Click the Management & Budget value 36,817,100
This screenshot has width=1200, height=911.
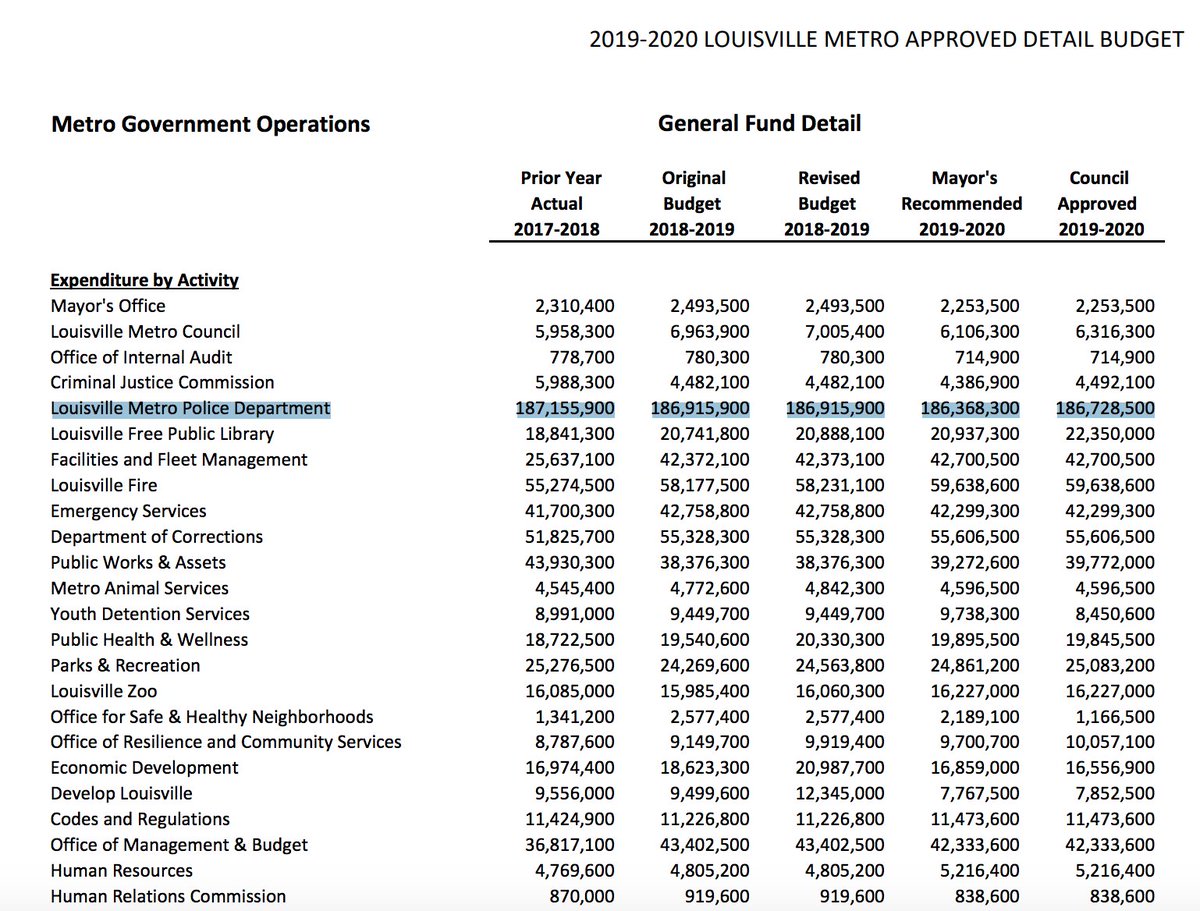[x=569, y=845]
